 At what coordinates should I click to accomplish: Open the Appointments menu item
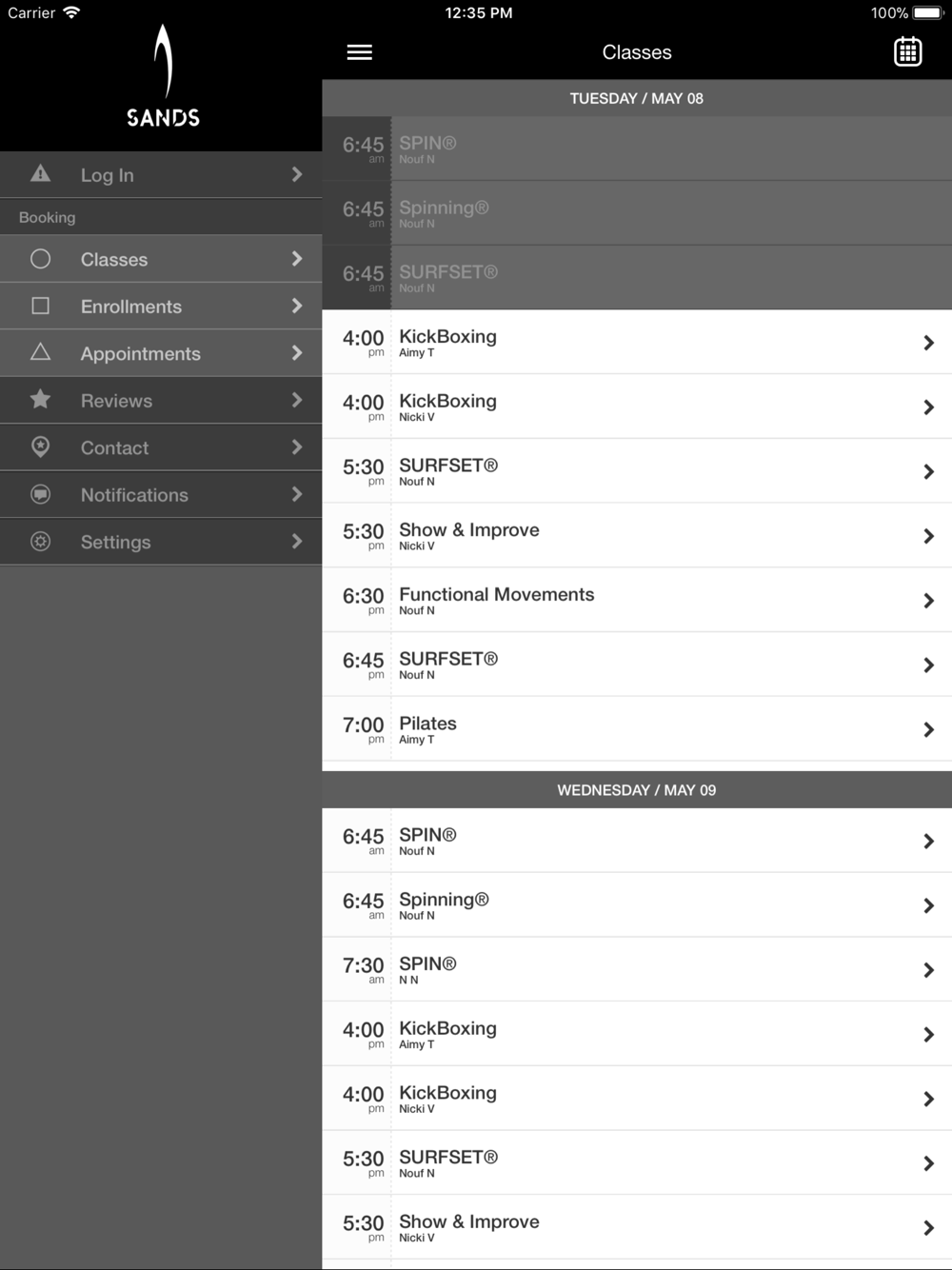[x=141, y=353]
